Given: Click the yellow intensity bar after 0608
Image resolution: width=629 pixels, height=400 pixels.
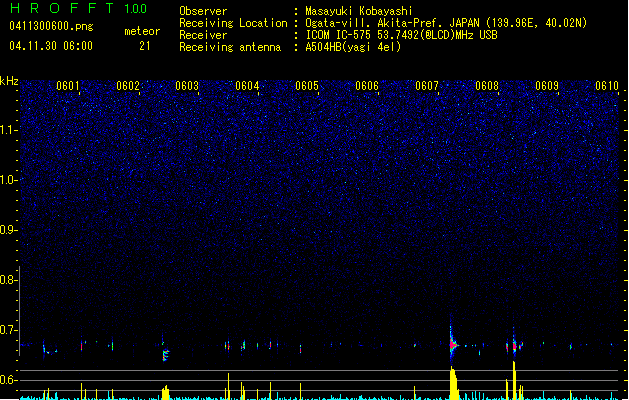Looking at the screenshot, I should (x=514, y=380).
